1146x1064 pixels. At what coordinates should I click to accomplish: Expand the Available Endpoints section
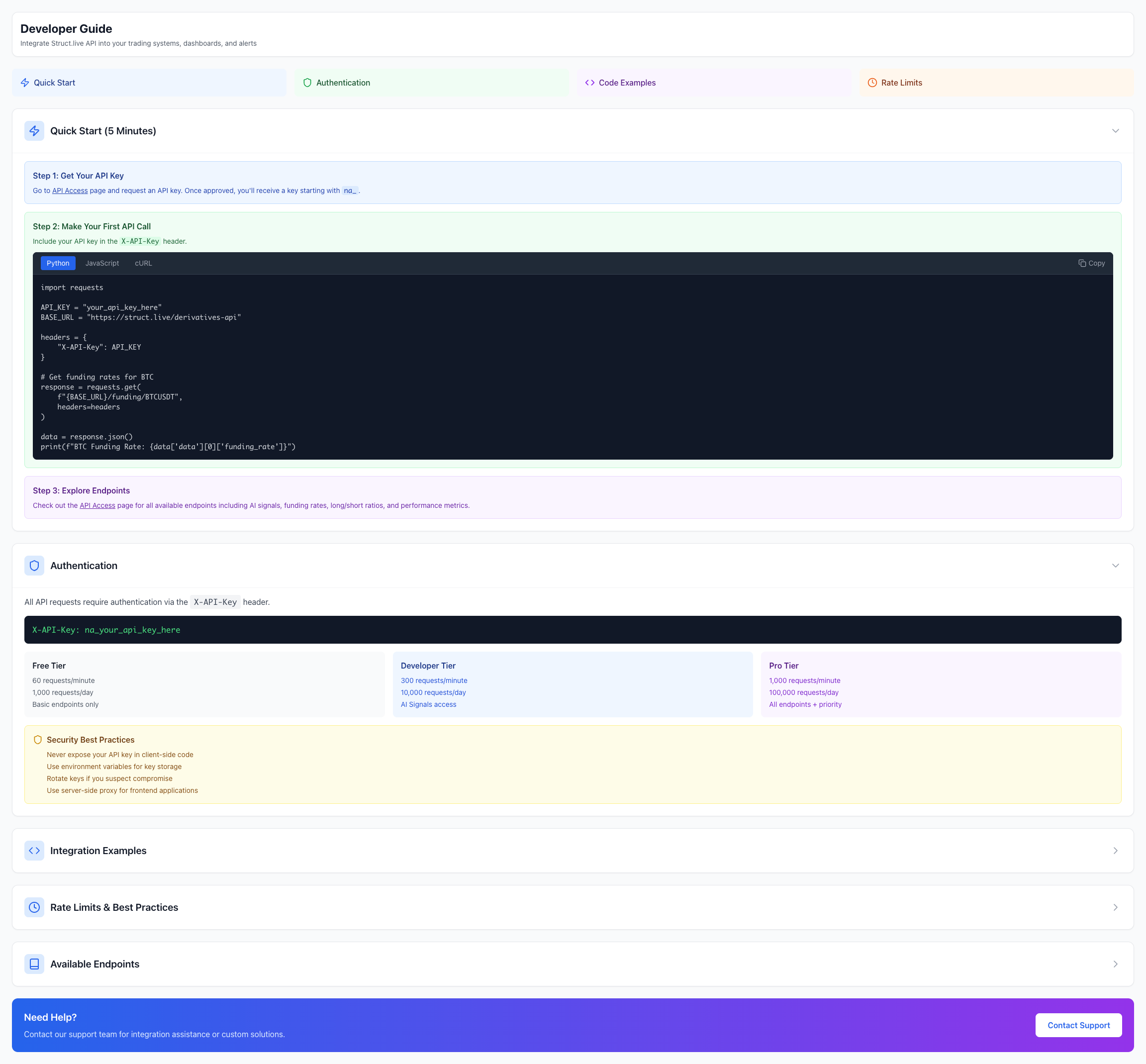pyautogui.click(x=1115, y=964)
